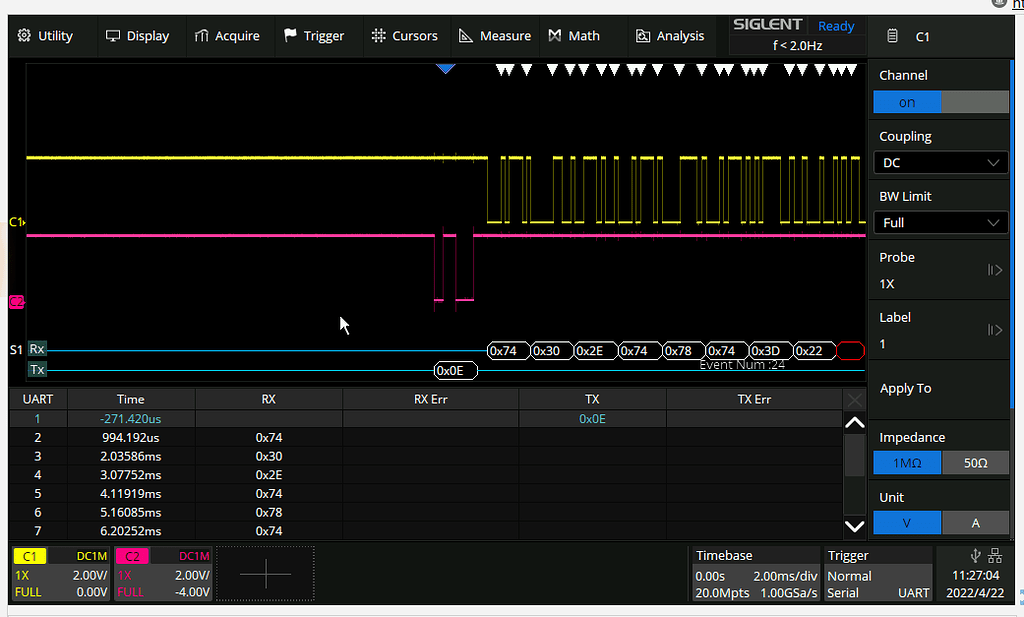
Task: Open the Utility gear menu
Action: [x=46, y=36]
